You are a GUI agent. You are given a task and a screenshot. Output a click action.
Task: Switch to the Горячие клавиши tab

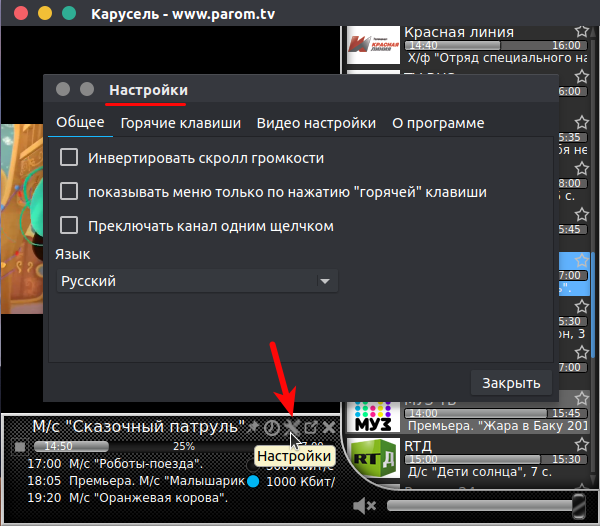(181, 123)
